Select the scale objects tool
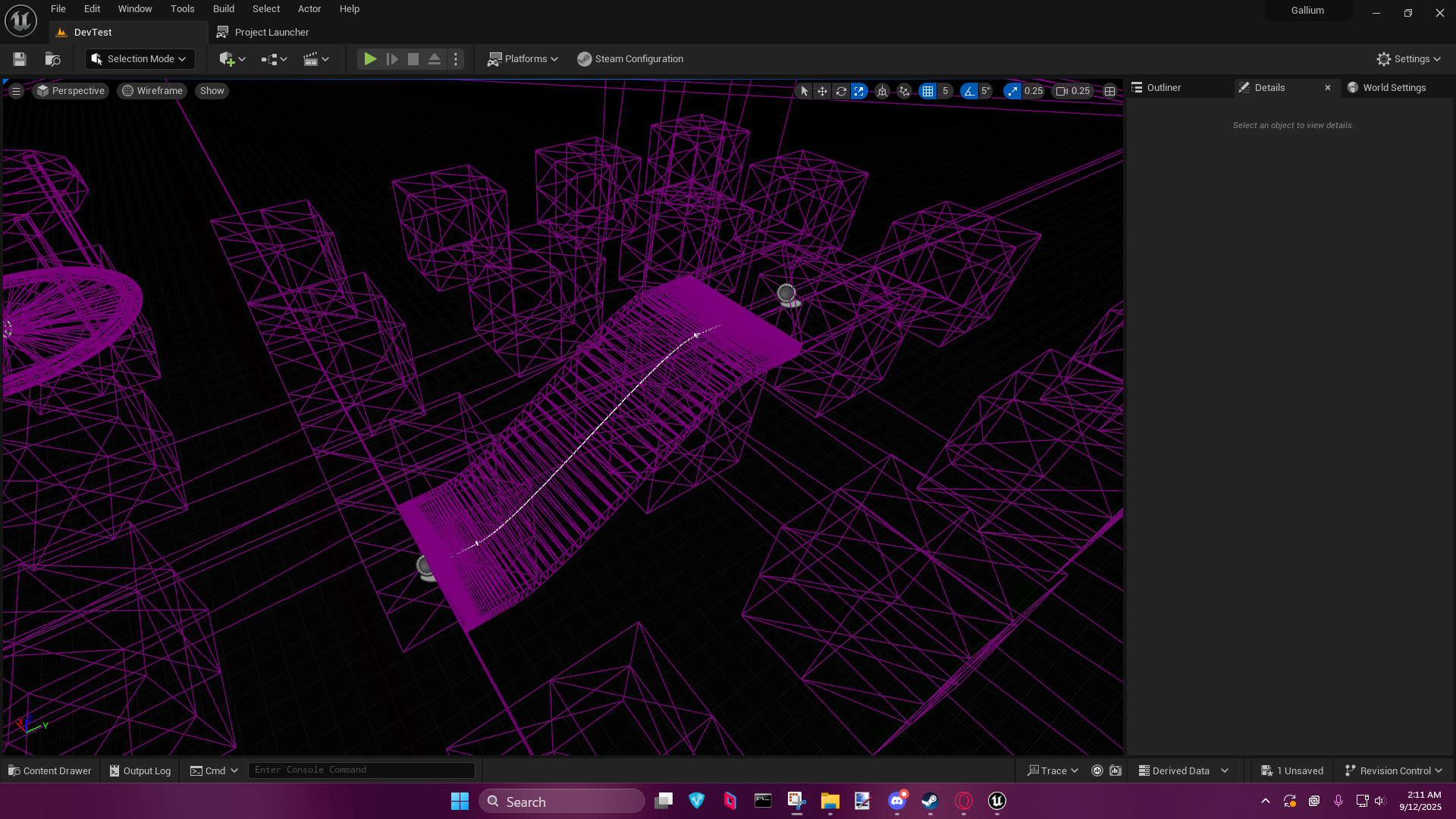Screen dimensions: 1456x819 pyautogui.click(x=859, y=91)
